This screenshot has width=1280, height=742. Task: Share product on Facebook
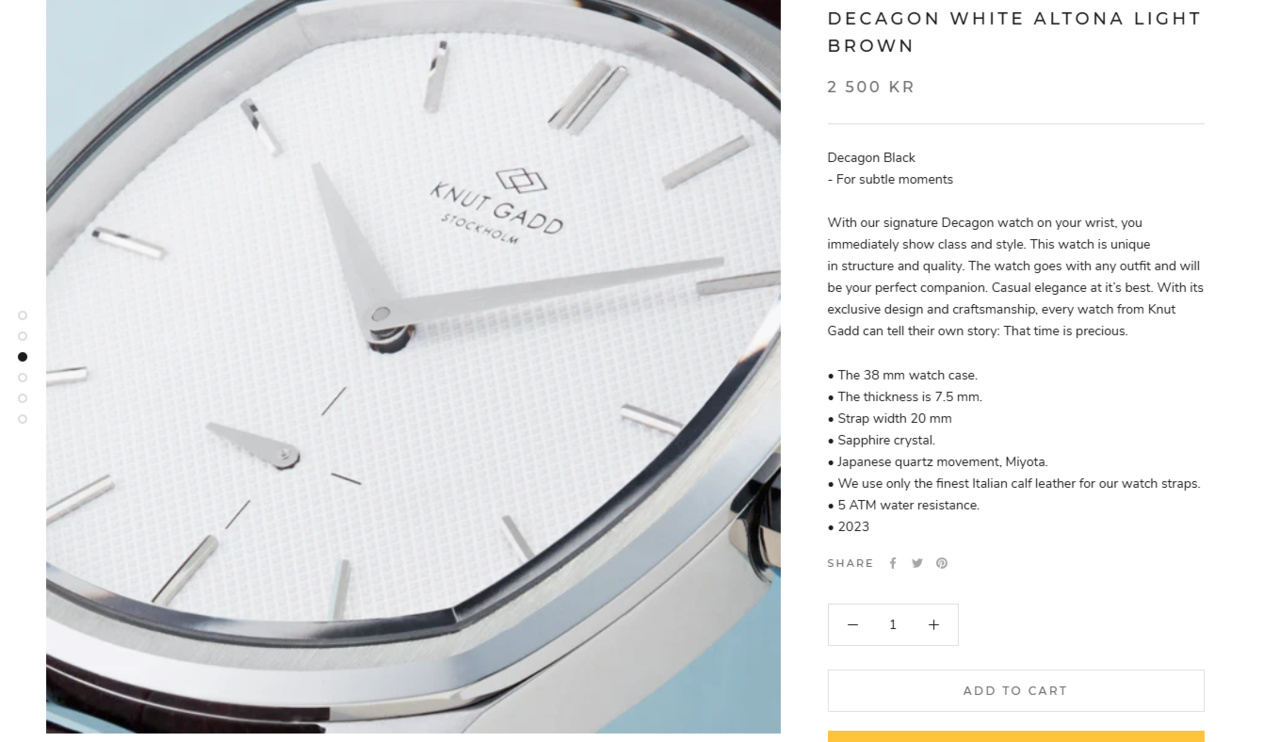(893, 564)
